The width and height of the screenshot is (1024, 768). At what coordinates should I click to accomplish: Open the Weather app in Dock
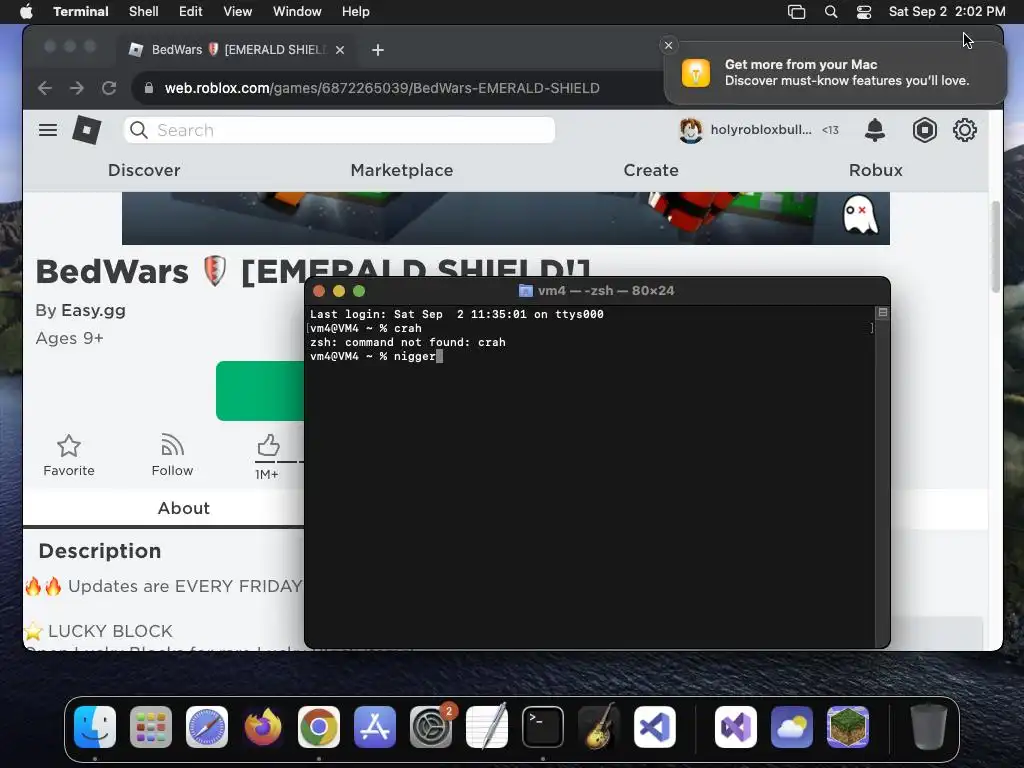[x=792, y=727]
